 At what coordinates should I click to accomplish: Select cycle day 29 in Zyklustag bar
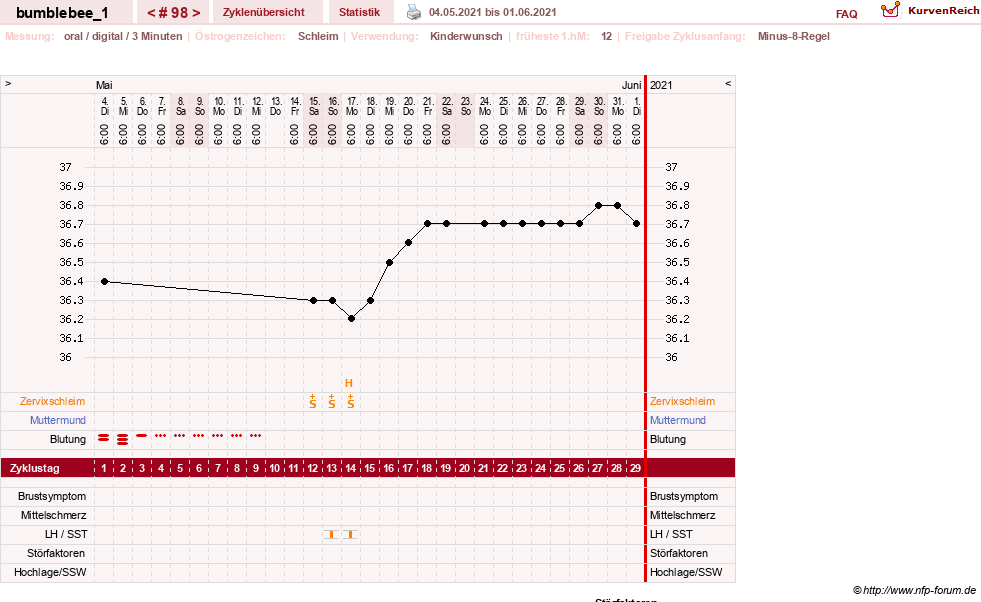click(635, 468)
